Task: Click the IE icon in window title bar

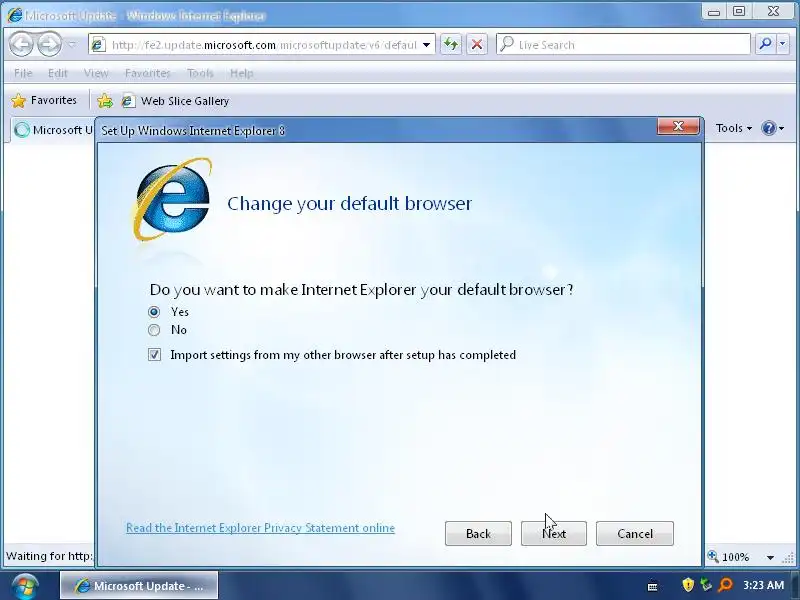Action: pyautogui.click(x=15, y=15)
